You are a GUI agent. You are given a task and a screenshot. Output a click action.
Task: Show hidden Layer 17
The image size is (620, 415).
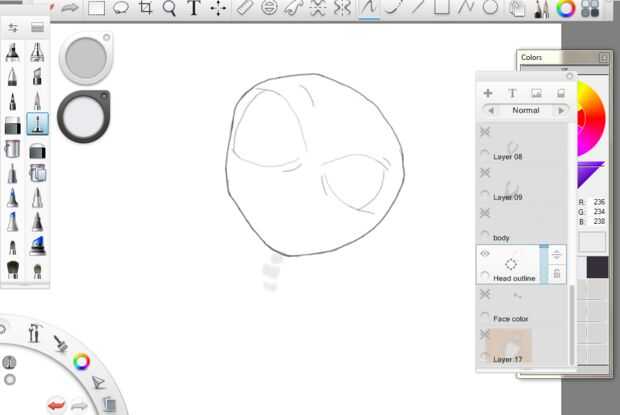point(485,335)
